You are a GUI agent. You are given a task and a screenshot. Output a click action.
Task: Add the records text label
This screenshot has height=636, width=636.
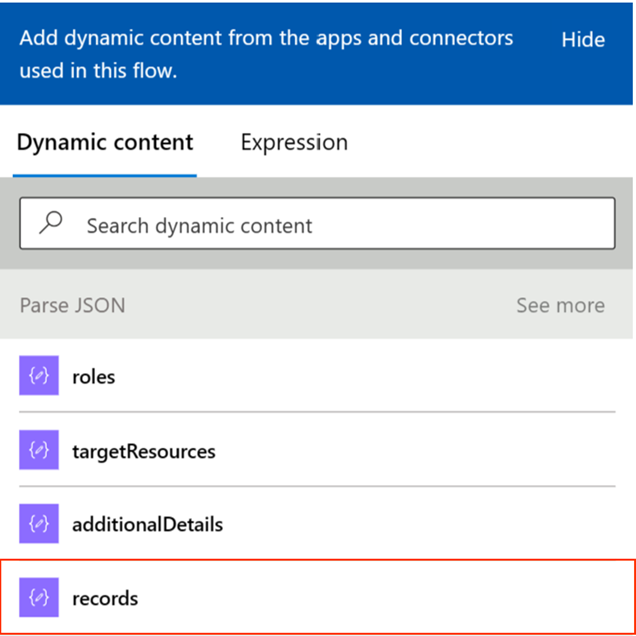coord(105,599)
